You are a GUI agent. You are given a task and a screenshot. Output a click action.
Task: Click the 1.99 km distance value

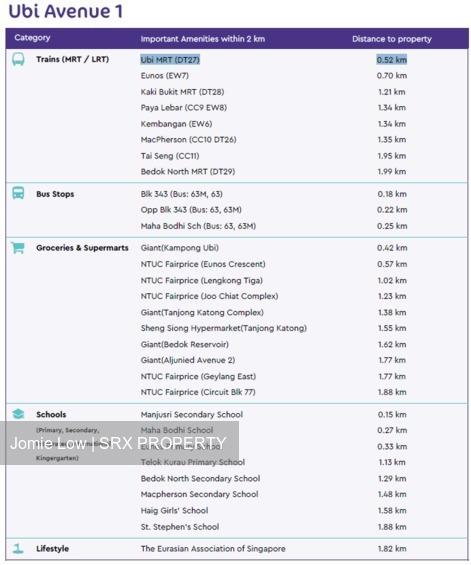pos(392,172)
